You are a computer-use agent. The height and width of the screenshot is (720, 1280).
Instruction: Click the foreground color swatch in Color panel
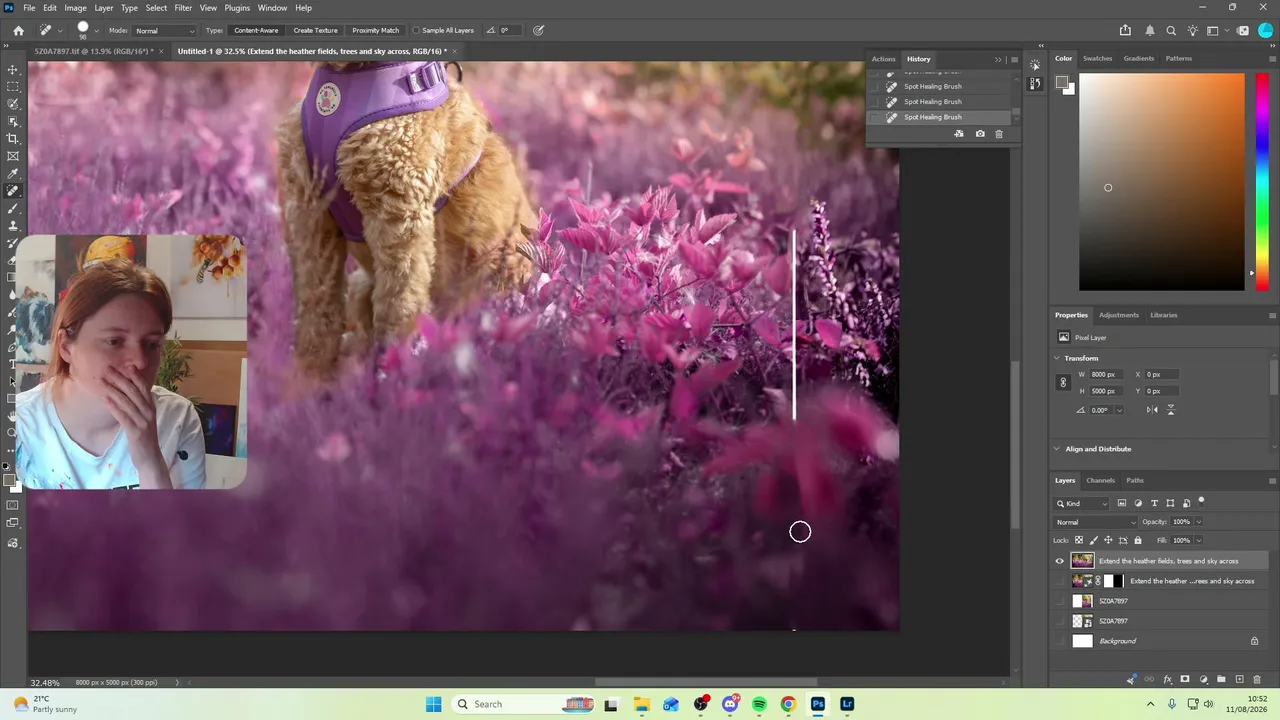pyautogui.click(x=1064, y=83)
